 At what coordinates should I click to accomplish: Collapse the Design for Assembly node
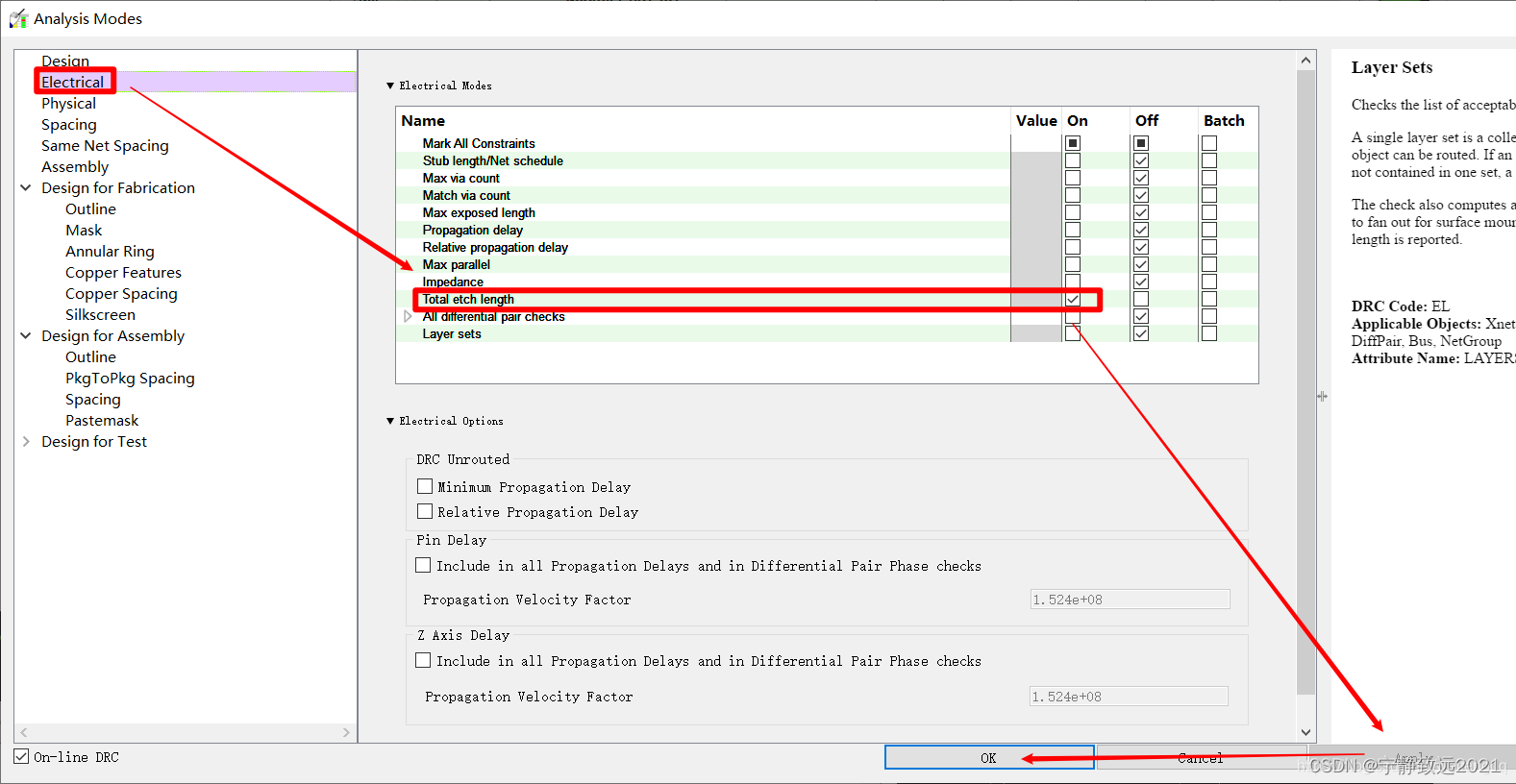click(26, 336)
